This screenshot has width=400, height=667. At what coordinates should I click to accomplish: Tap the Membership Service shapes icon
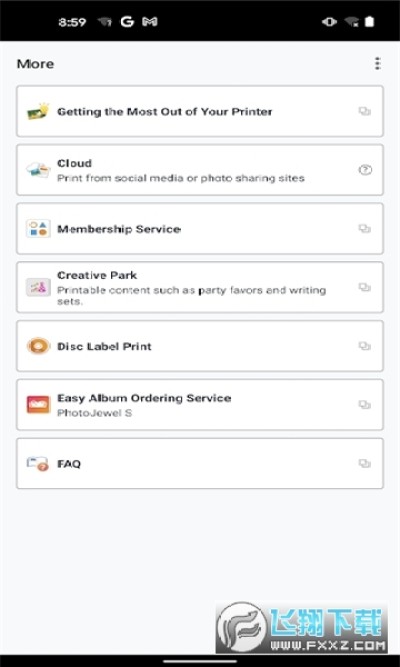[38, 229]
